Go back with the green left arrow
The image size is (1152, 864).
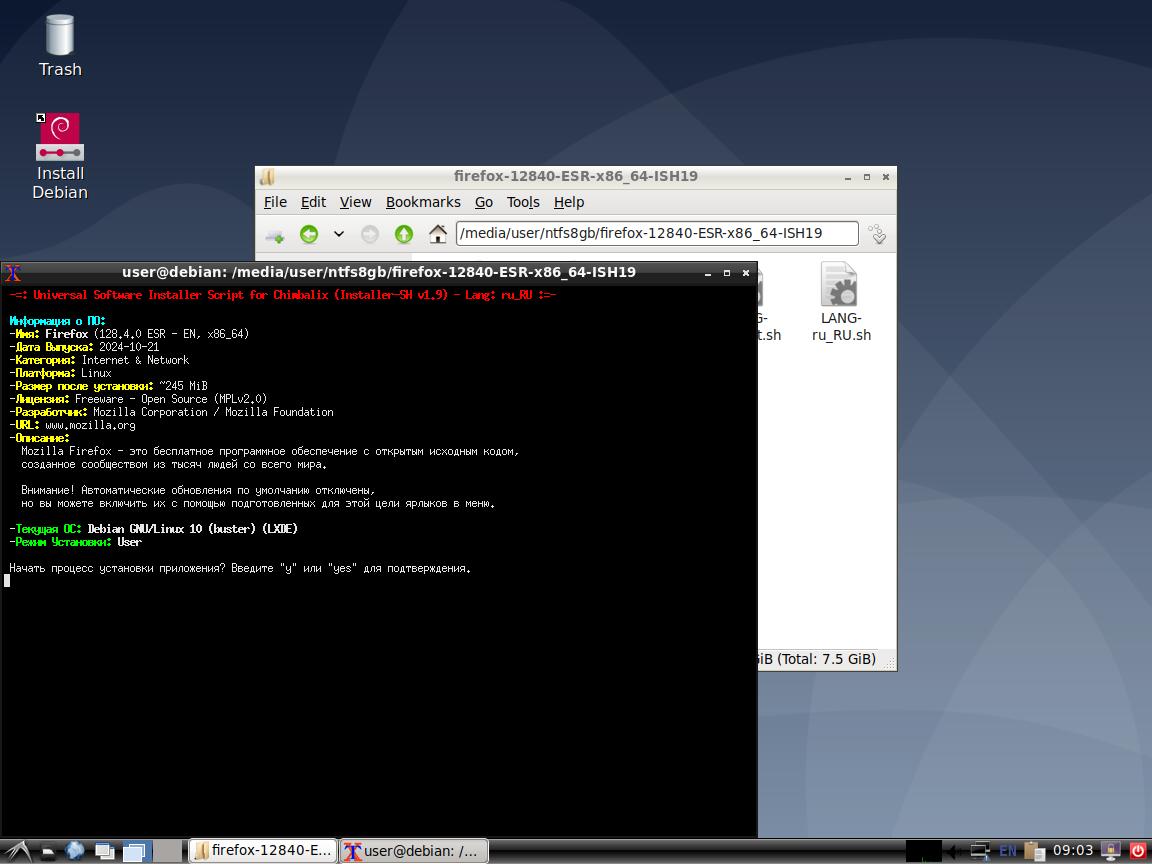pyautogui.click(x=309, y=234)
